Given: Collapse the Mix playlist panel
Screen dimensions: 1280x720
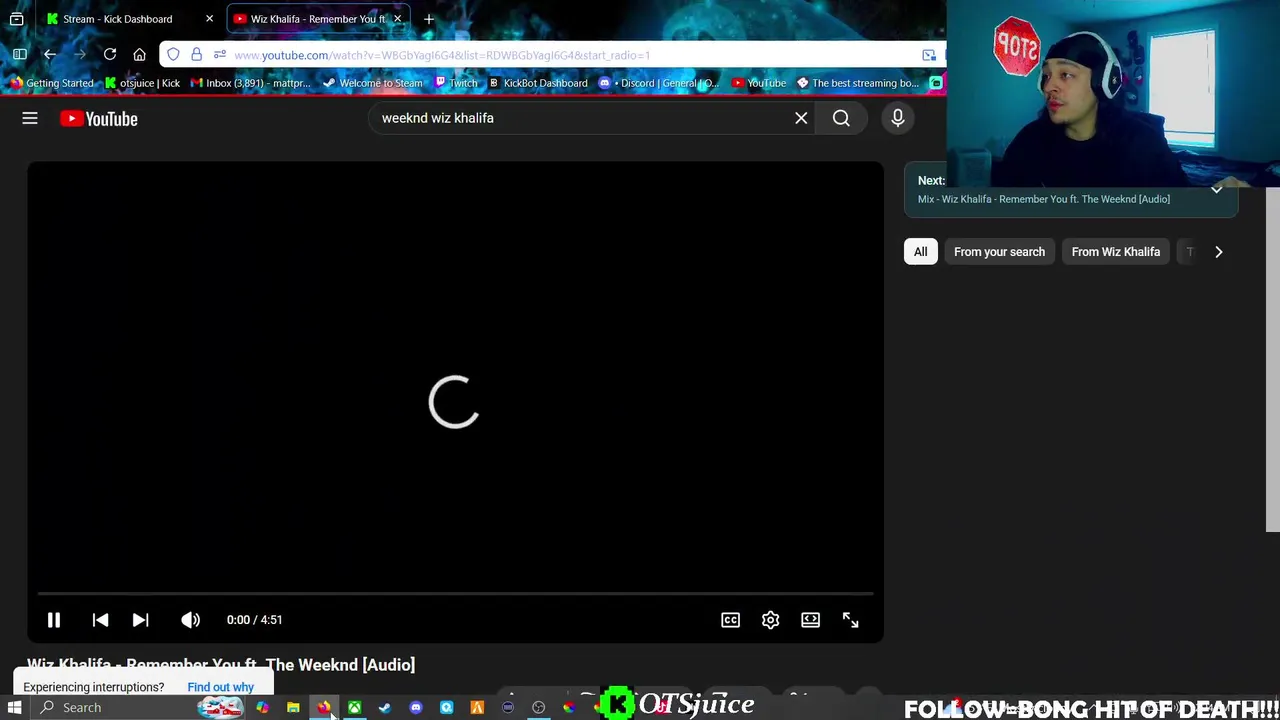Looking at the screenshot, I should point(1216,189).
